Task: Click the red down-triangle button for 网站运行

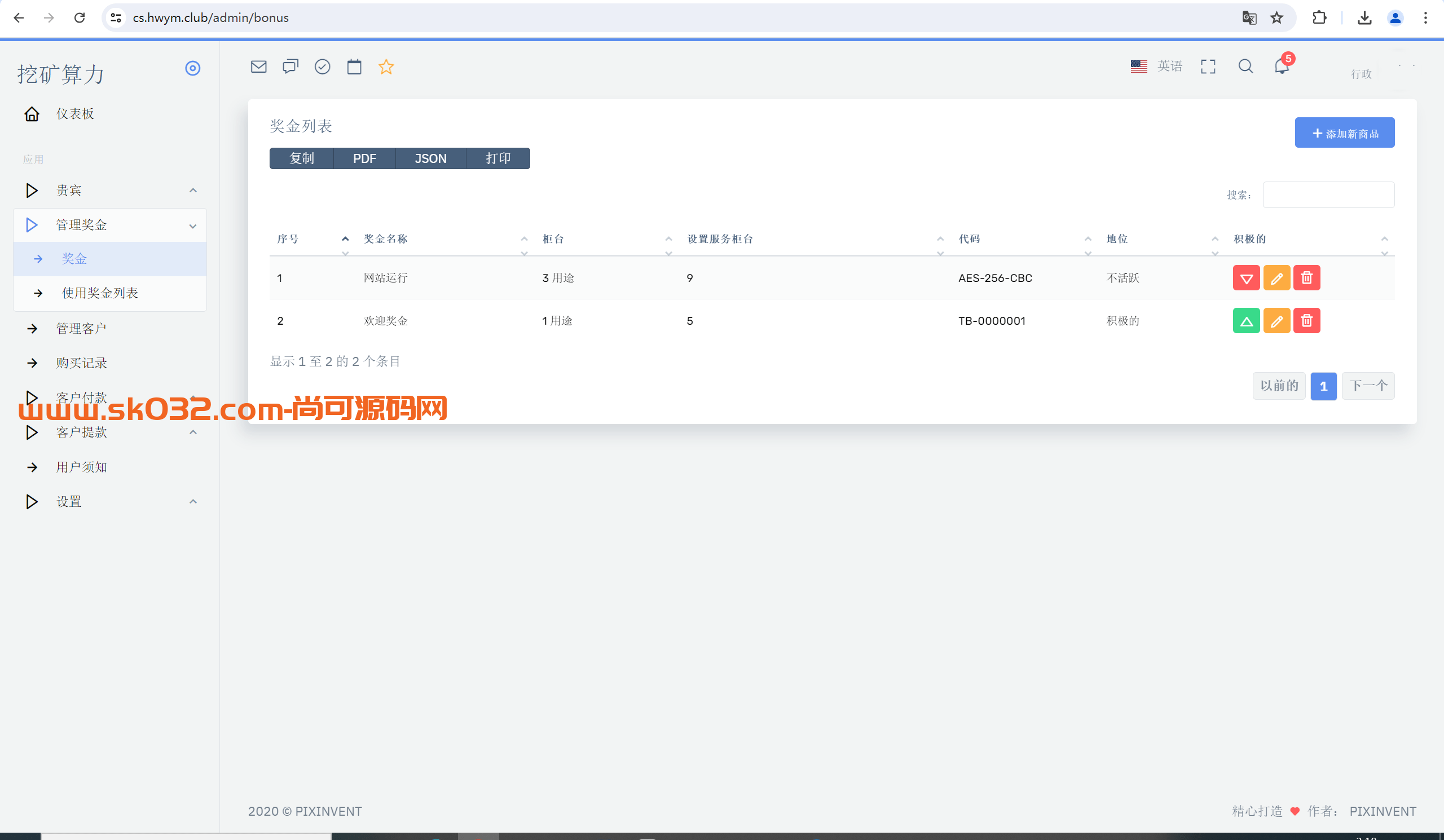Action: [1246, 278]
